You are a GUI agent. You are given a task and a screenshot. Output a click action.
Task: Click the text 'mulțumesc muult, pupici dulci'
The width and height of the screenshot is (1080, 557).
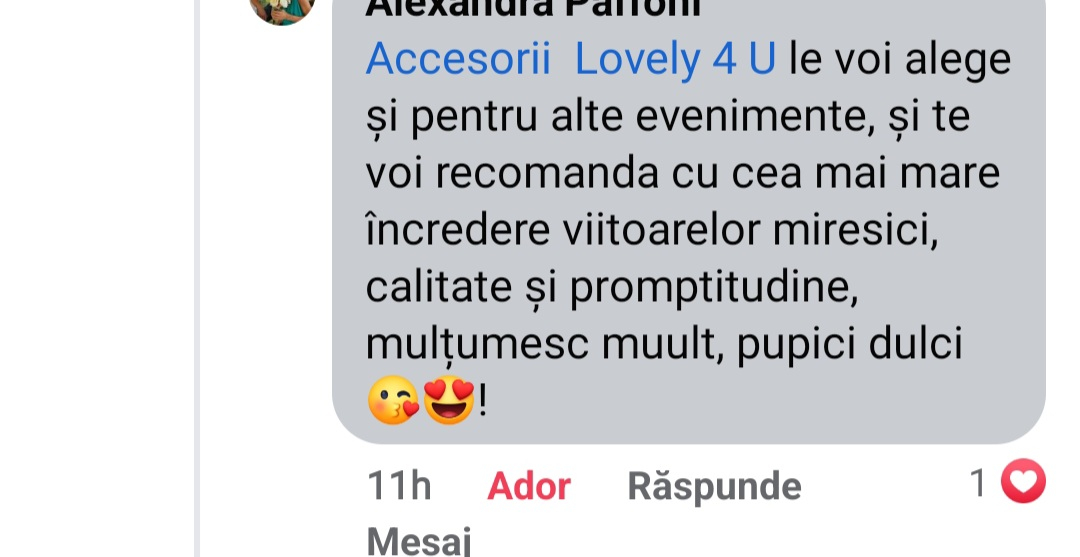pos(664,344)
